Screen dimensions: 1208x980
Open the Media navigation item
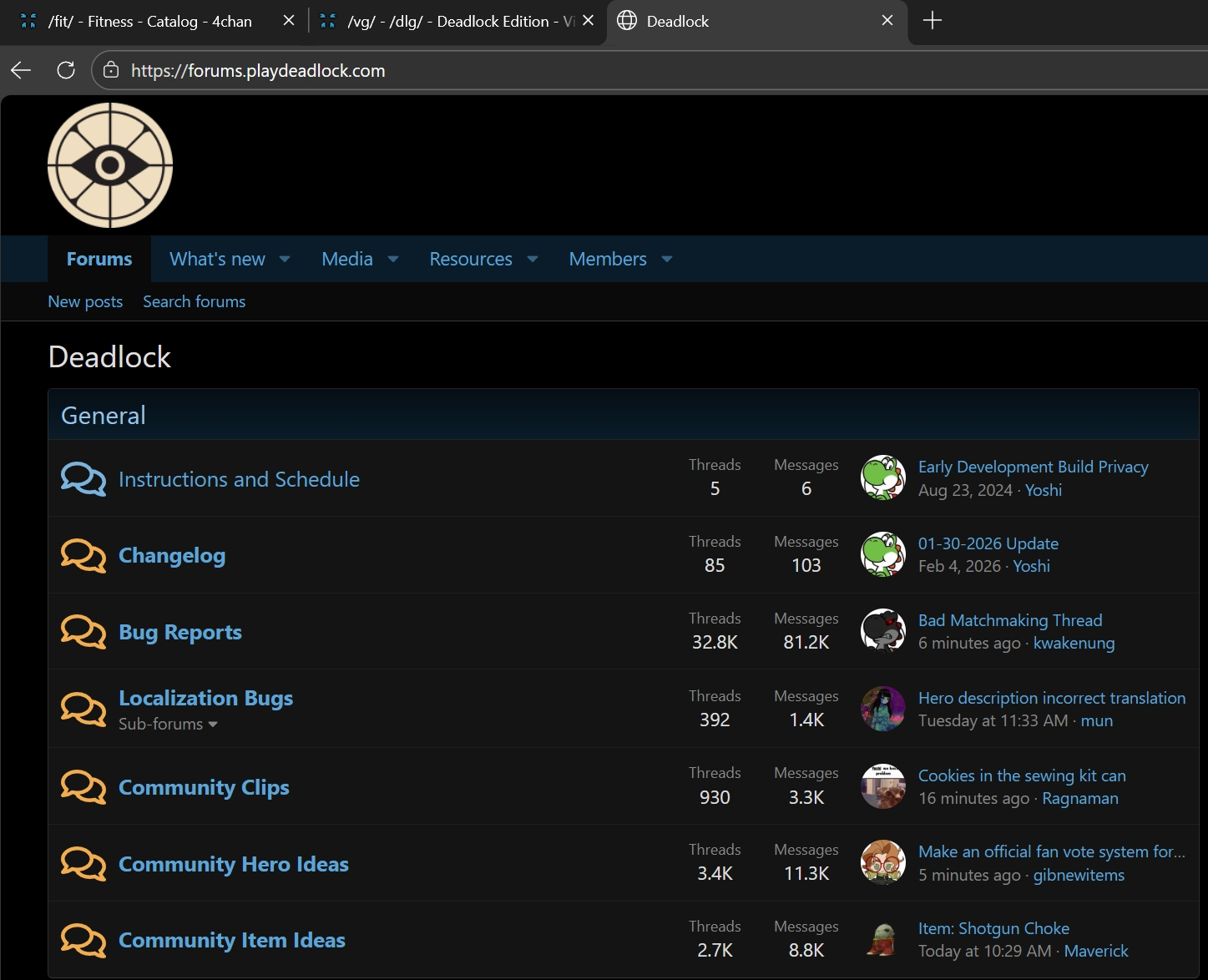tap(347, 259)
